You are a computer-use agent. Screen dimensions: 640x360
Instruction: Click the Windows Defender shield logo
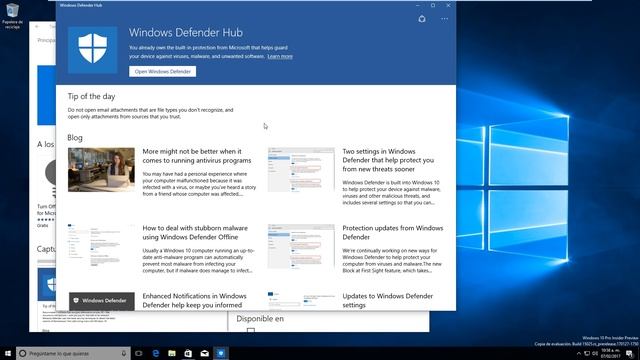pos(93,49)
